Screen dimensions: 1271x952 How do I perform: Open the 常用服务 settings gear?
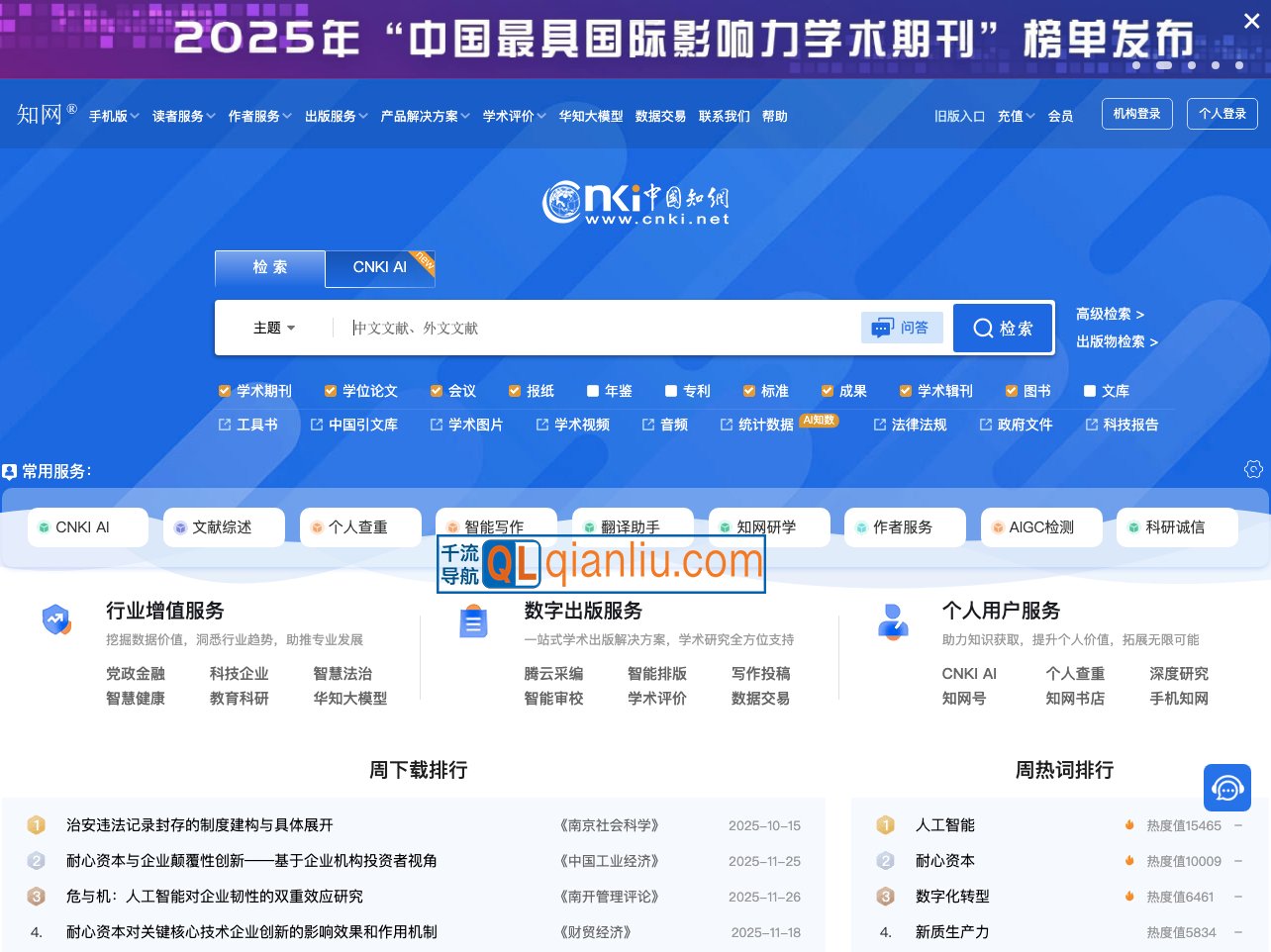[1253, 469]
